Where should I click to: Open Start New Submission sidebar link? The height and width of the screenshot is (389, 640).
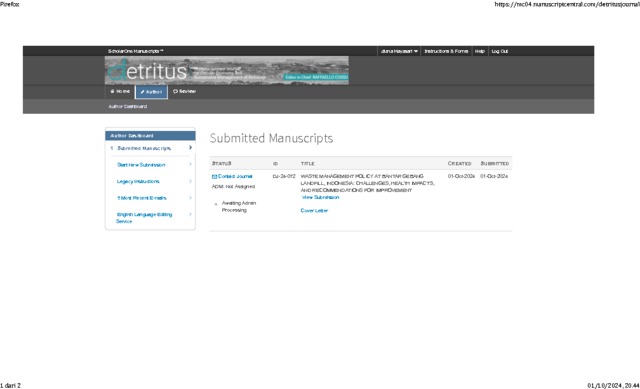click(x=141, y=165)
